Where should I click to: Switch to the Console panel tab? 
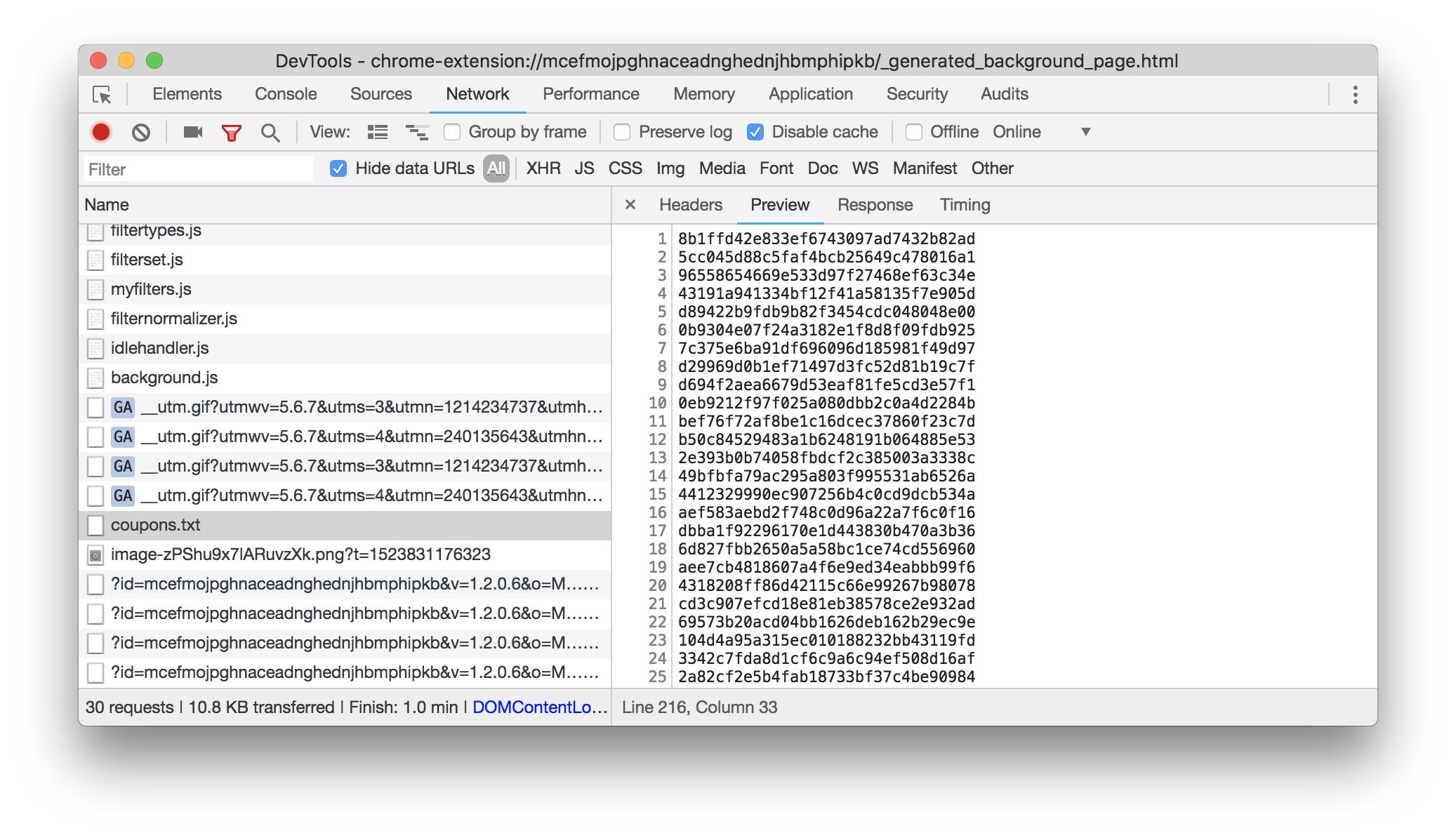pos(286,94)
